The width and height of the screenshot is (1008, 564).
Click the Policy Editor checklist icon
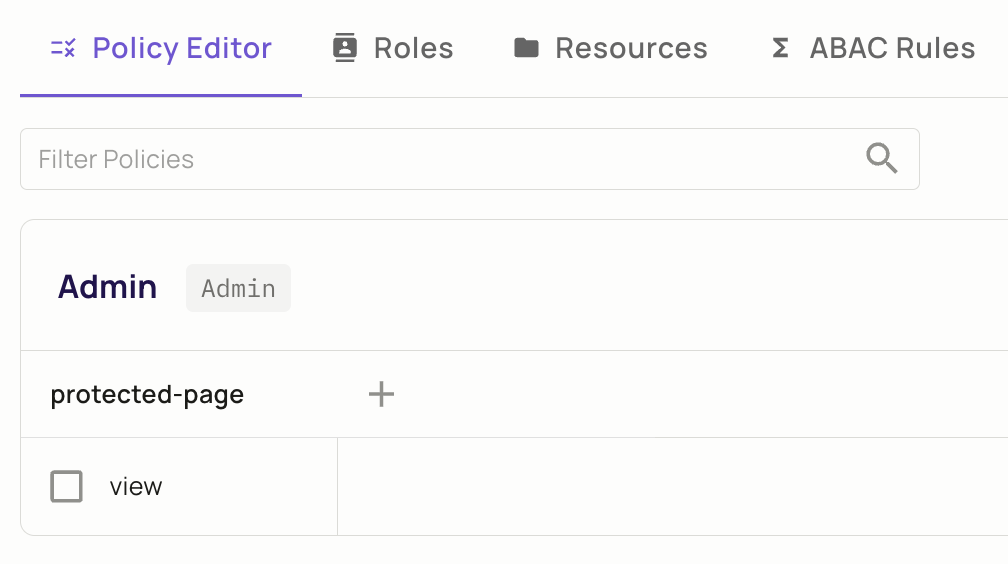point(63,48)
